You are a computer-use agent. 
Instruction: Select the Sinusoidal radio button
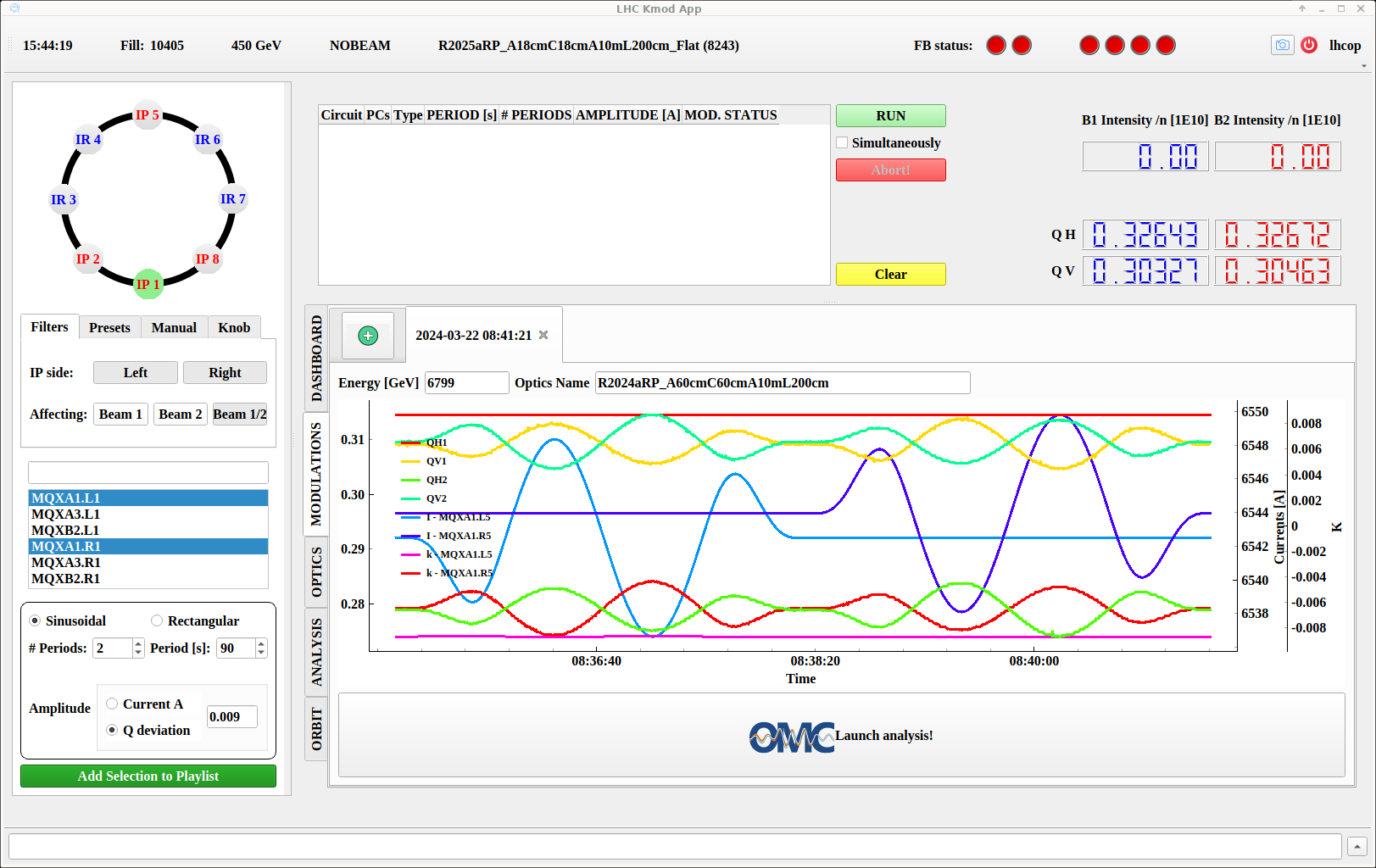point(35,620)
